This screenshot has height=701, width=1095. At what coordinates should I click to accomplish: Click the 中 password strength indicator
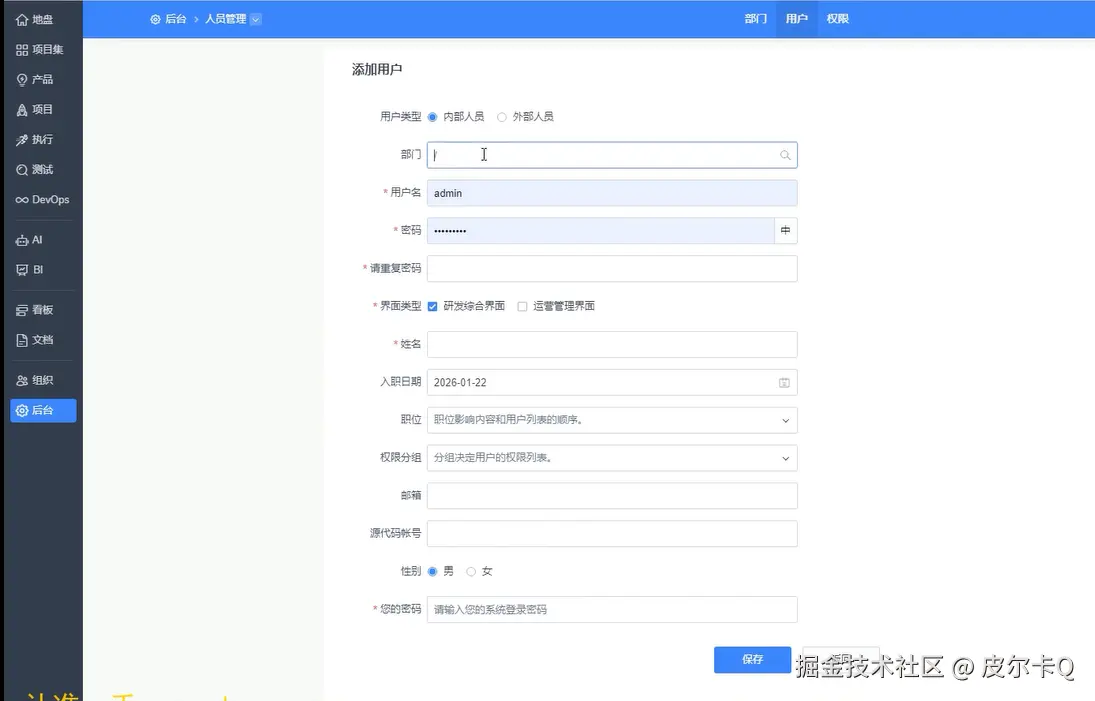click(786, 230)
